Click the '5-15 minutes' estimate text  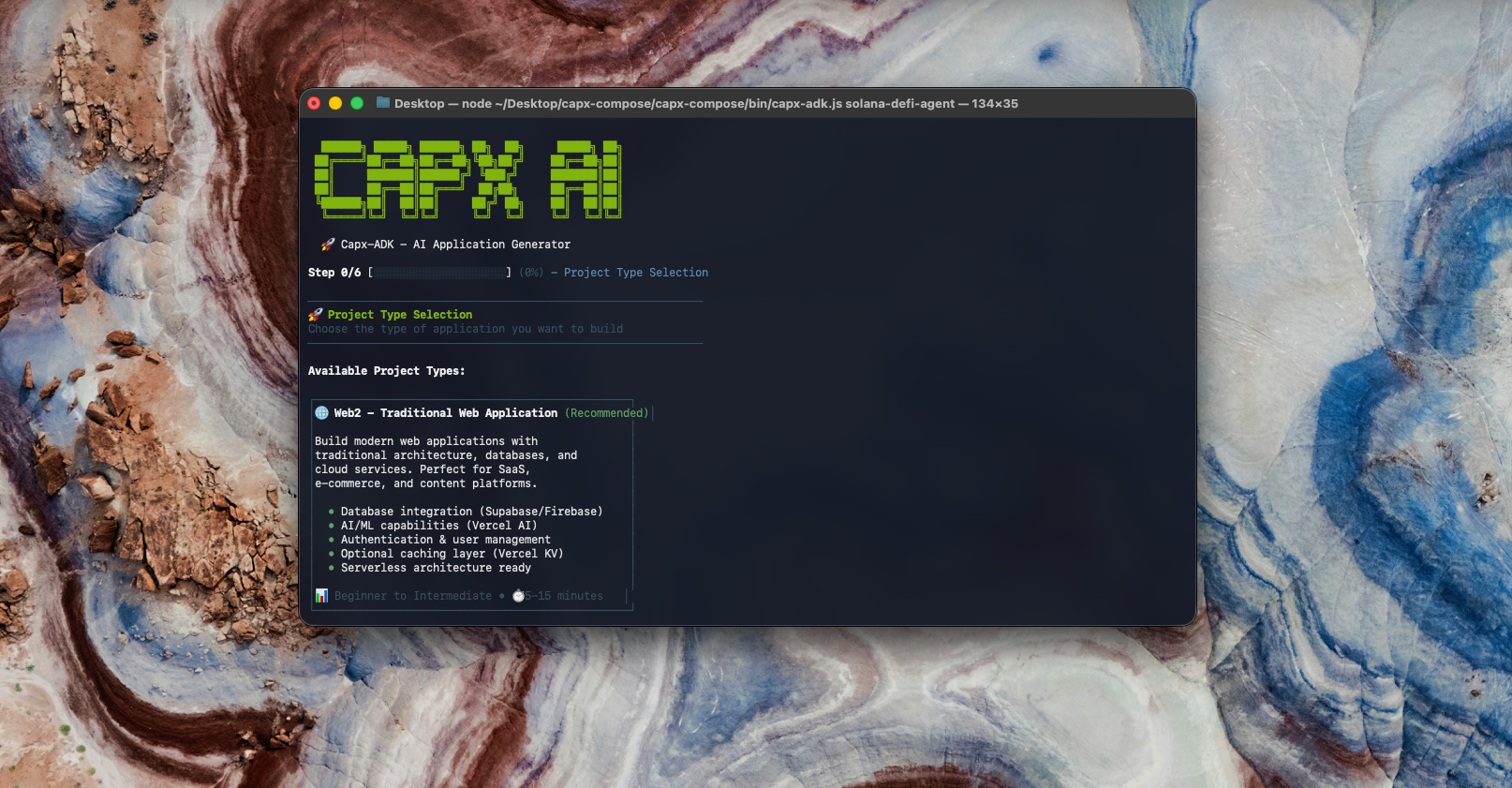click(564, 596)
